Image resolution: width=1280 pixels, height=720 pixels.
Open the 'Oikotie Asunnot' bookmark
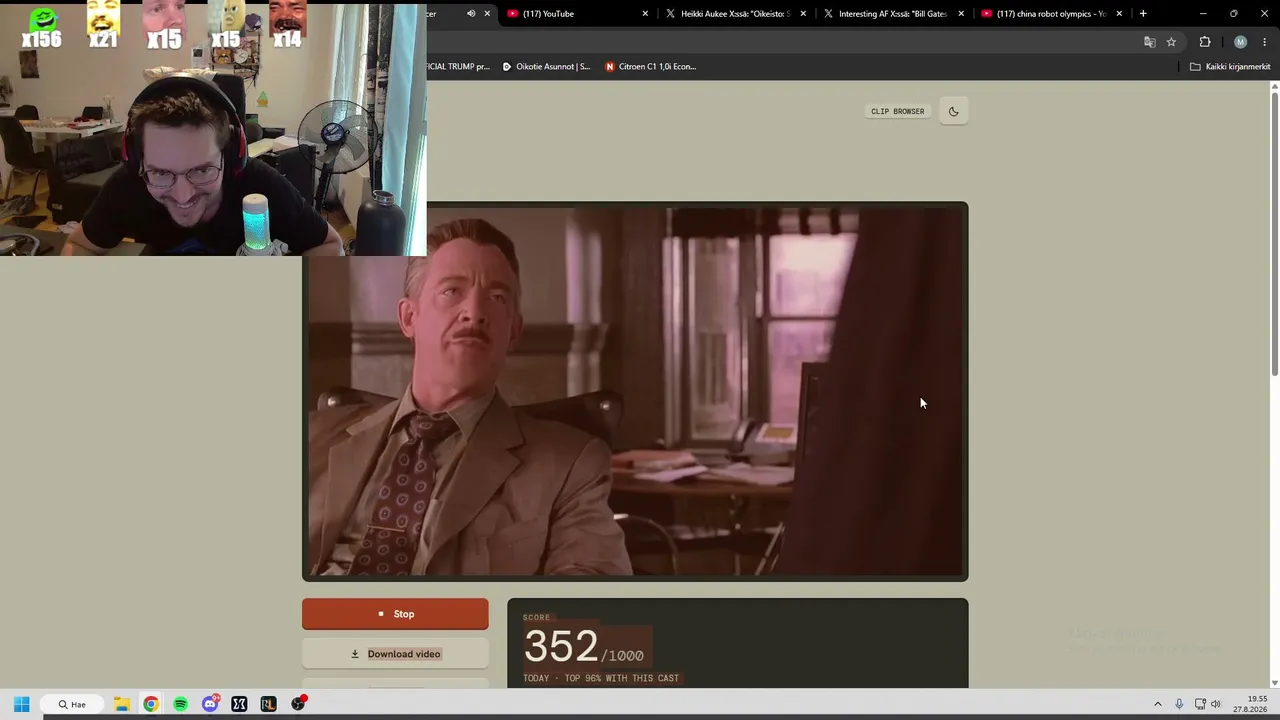pyautogui.click(x=546, y=67)
